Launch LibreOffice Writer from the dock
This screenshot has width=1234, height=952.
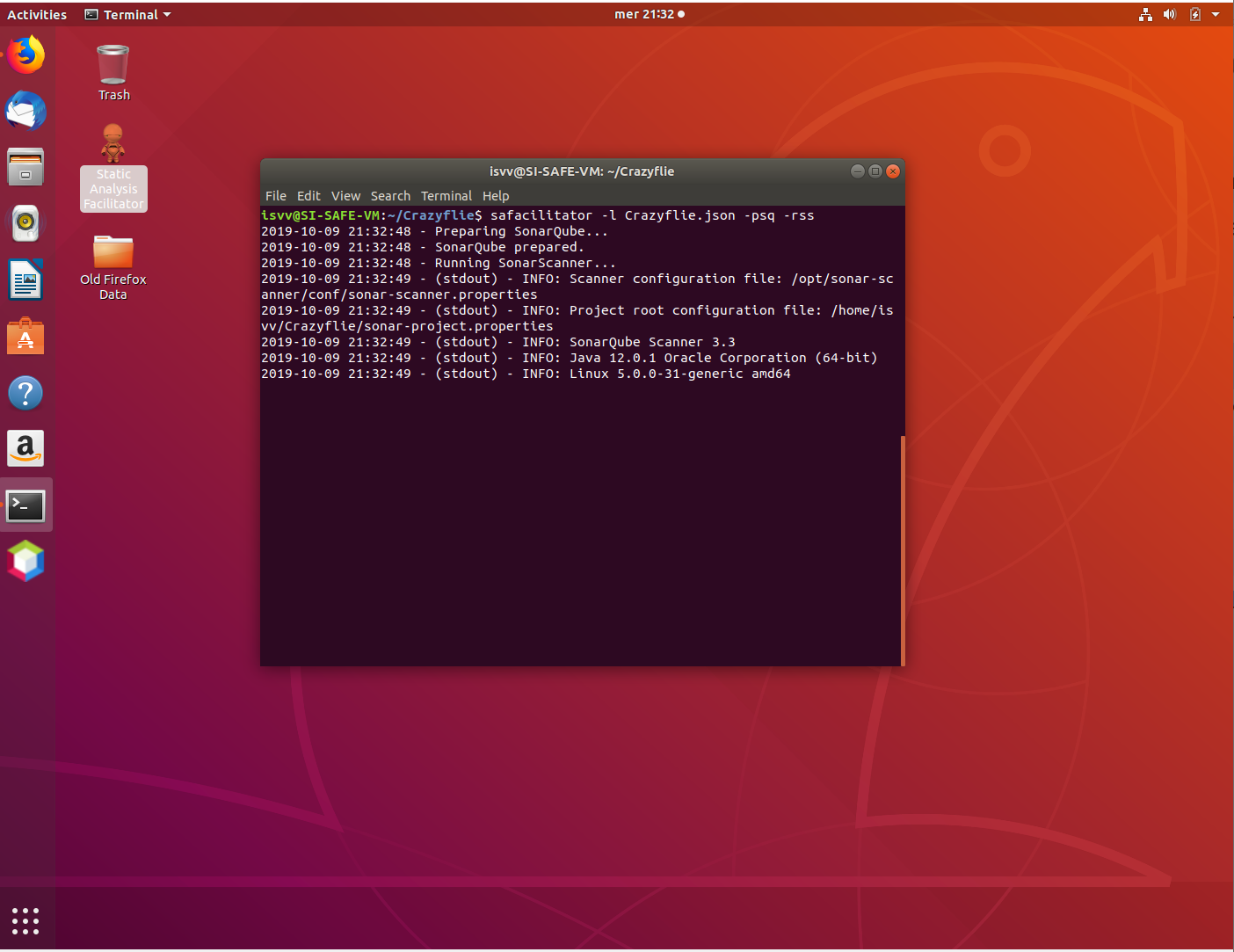25,280
